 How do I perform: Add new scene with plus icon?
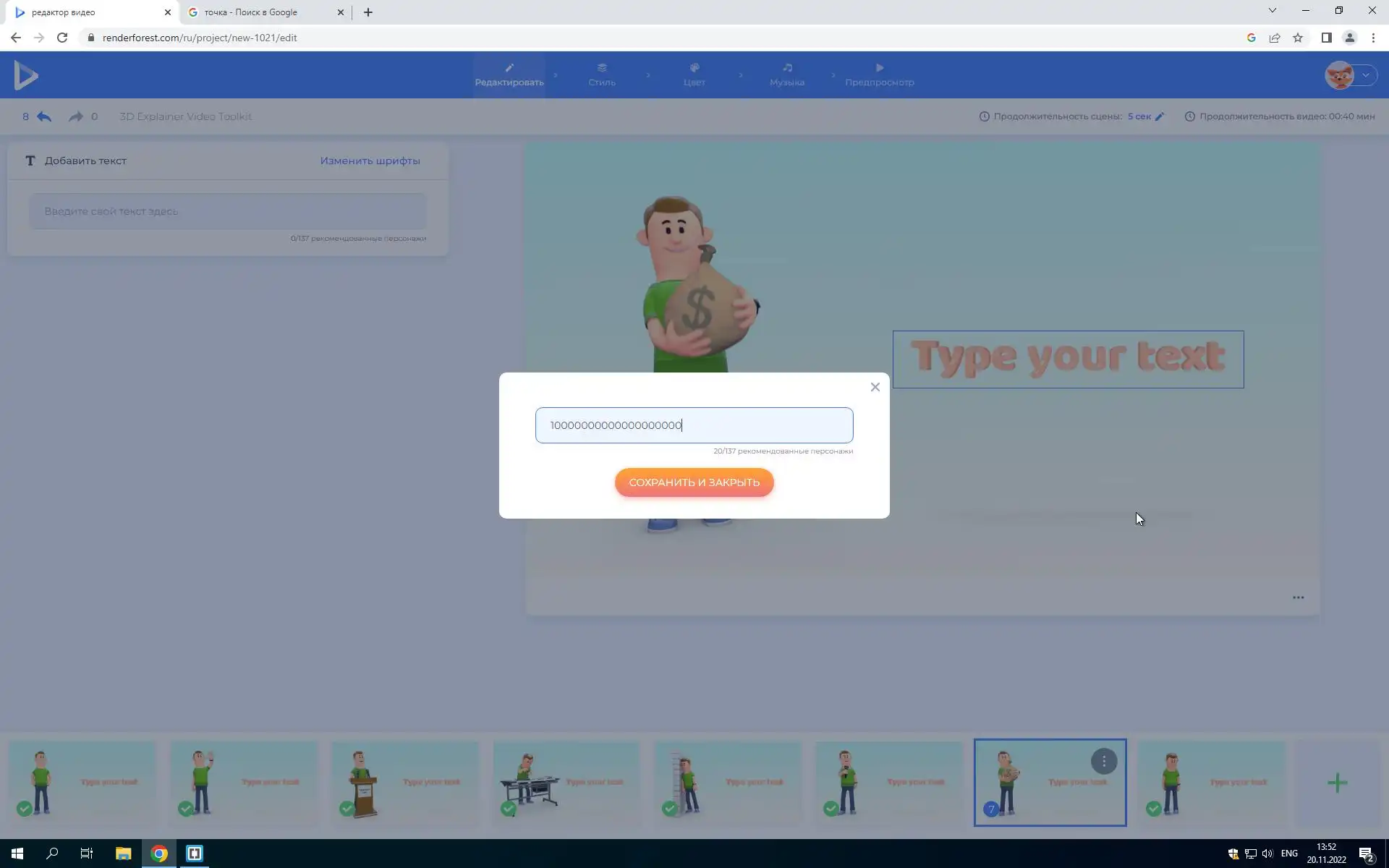[1337, 783]
